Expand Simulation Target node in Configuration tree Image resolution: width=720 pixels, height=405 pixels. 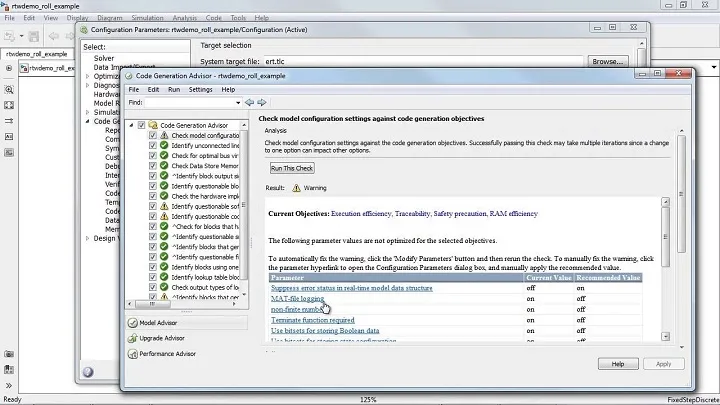(87, 112)
